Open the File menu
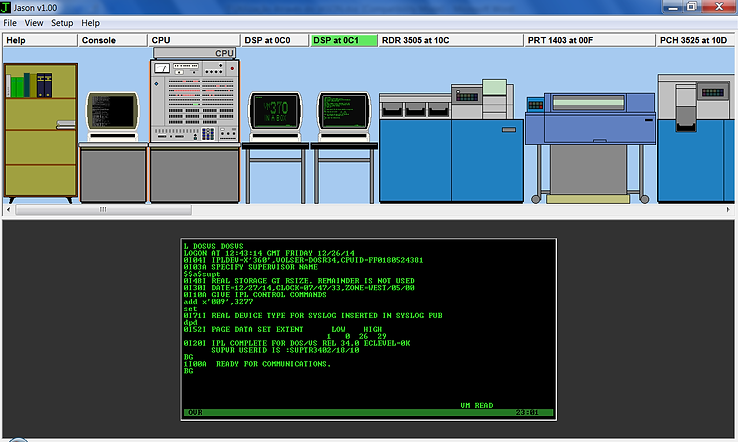 [x=10, y=23]
